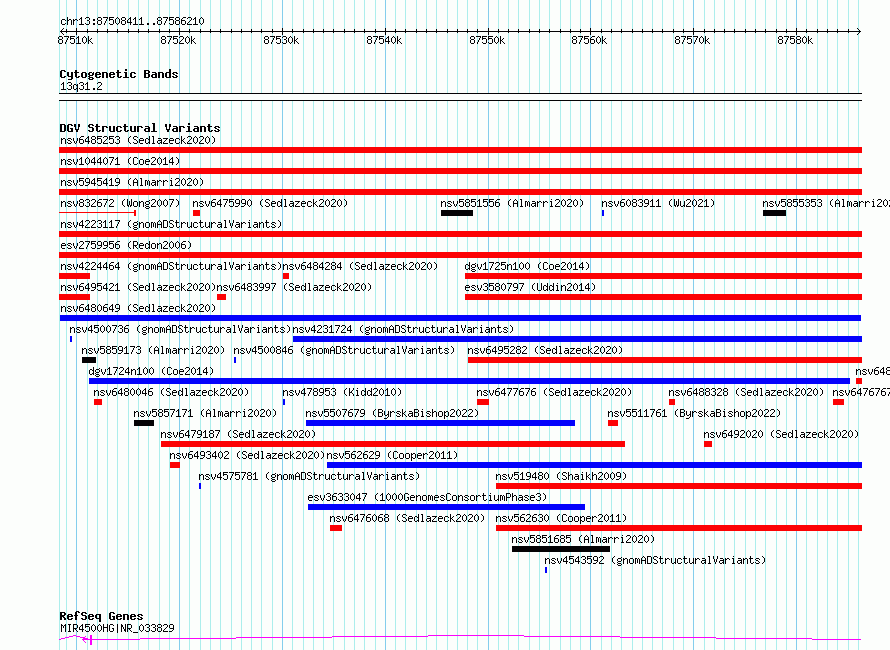
Task: Select the black bar for nsv5859173
Action: pyautogui.click(x=89, y=360)
